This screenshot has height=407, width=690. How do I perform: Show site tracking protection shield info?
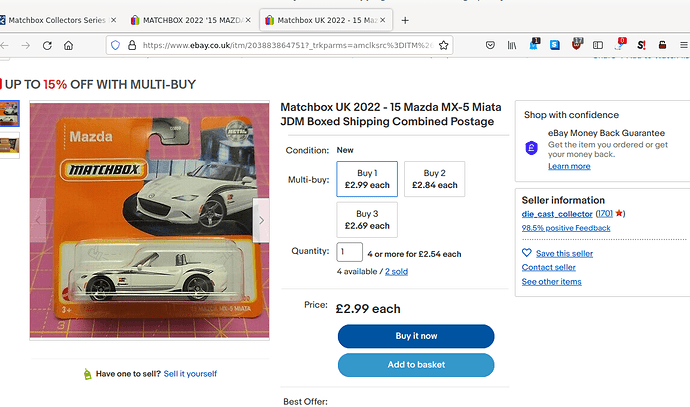tap(115, 45)
